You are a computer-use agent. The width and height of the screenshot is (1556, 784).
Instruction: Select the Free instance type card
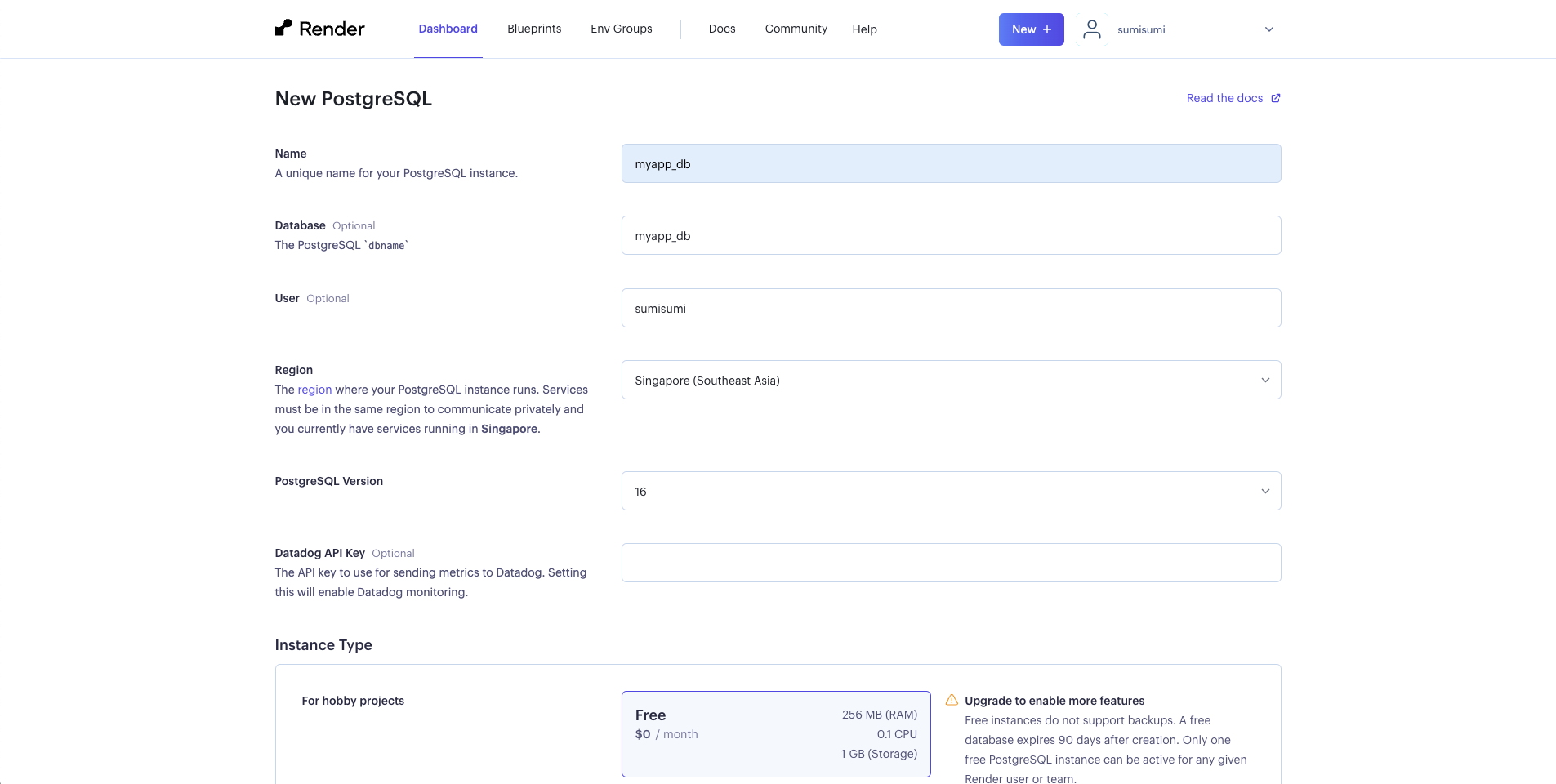pos(776,734)
